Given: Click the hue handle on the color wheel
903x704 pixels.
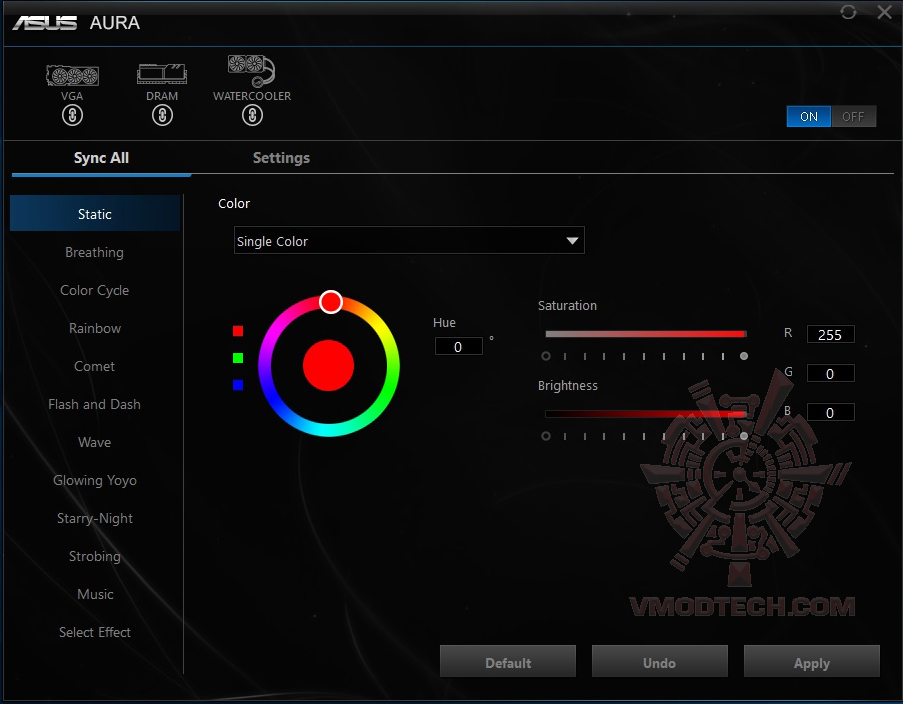Looking at the screenshot, I should coord(331,302).
